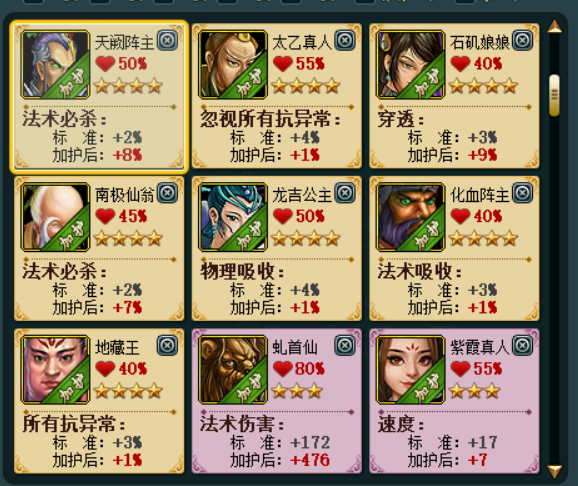Remove 虬首仙 using its X icon
The height and width of the screenshot is (486, 578).
coord(345,346)
